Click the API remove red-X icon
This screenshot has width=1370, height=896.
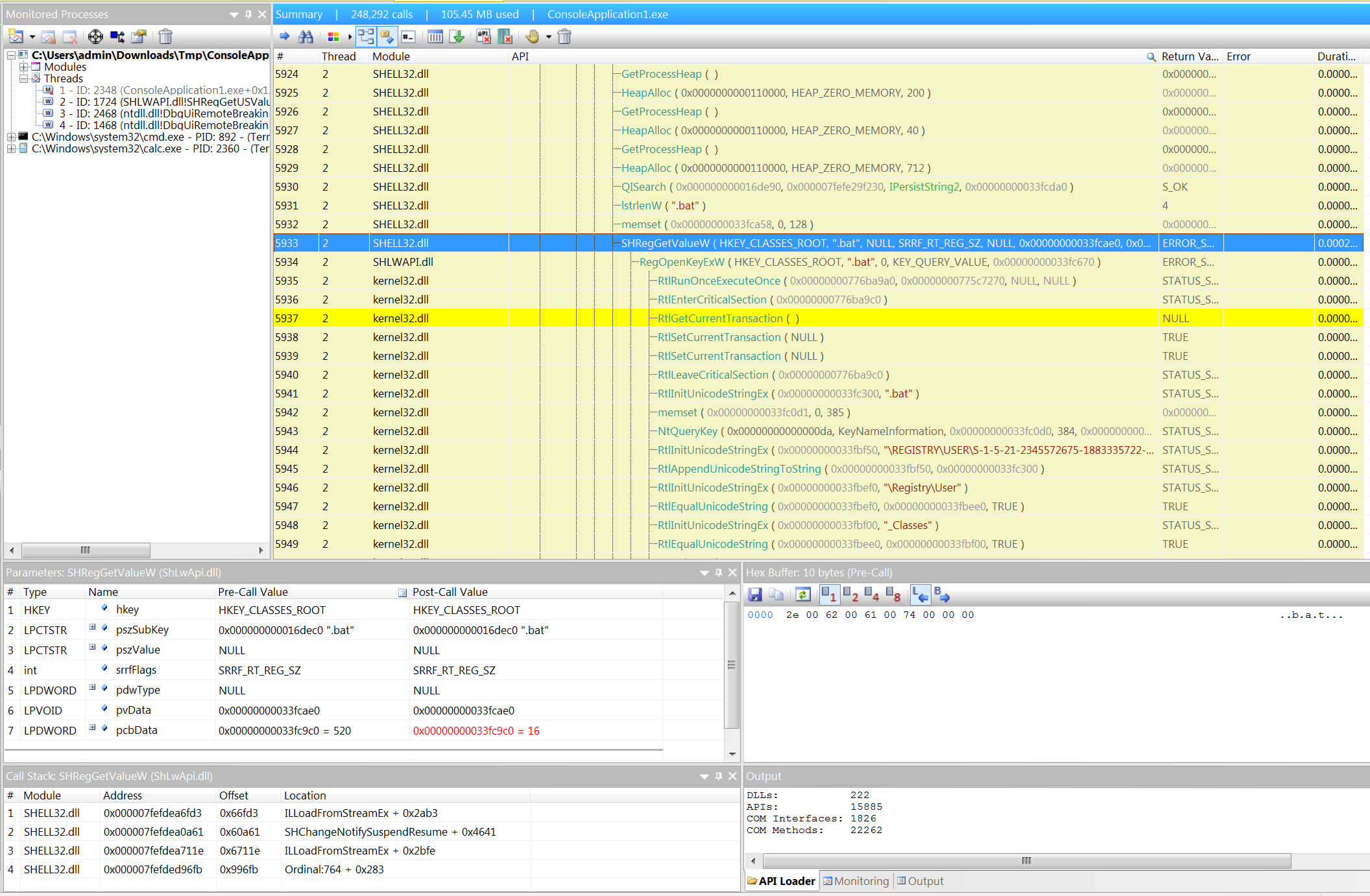tap(483, 37)
